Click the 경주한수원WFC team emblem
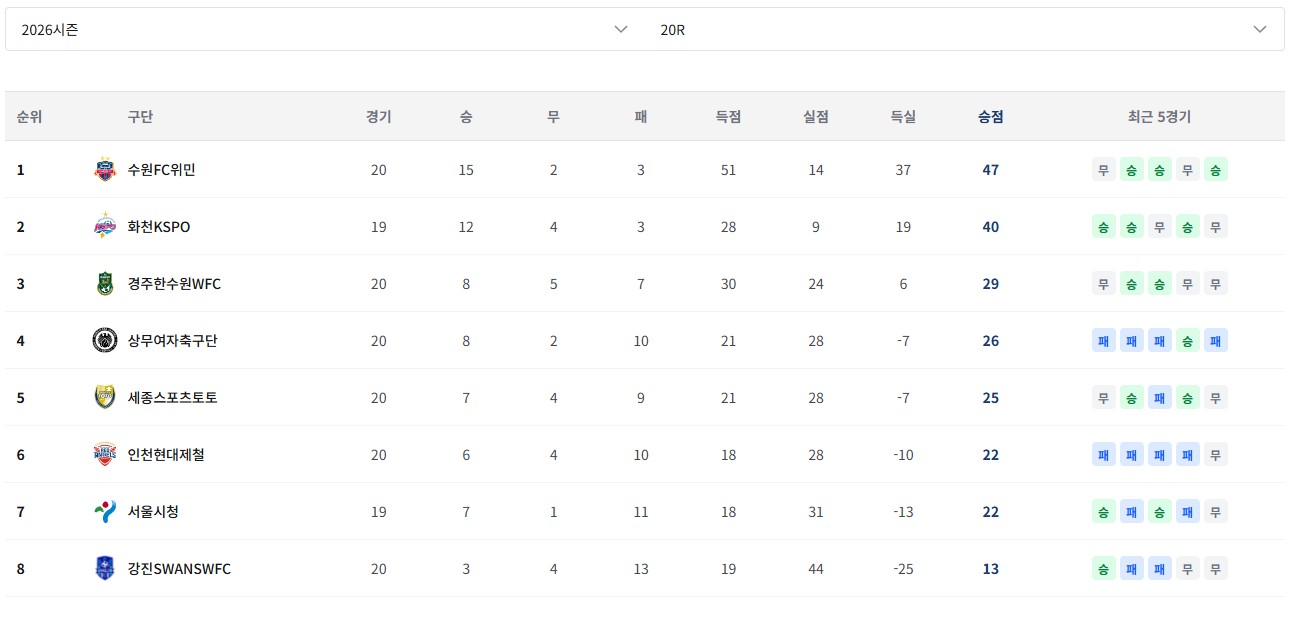 pyautogui.click(x=104, y=284)
